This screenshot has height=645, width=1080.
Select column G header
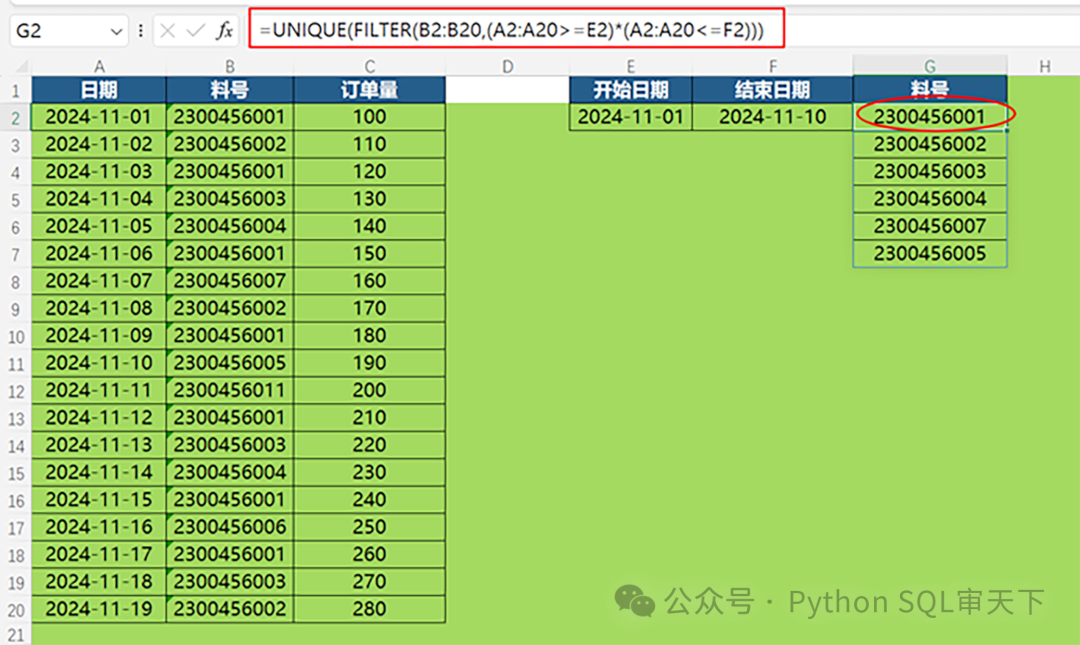[930, 66]
